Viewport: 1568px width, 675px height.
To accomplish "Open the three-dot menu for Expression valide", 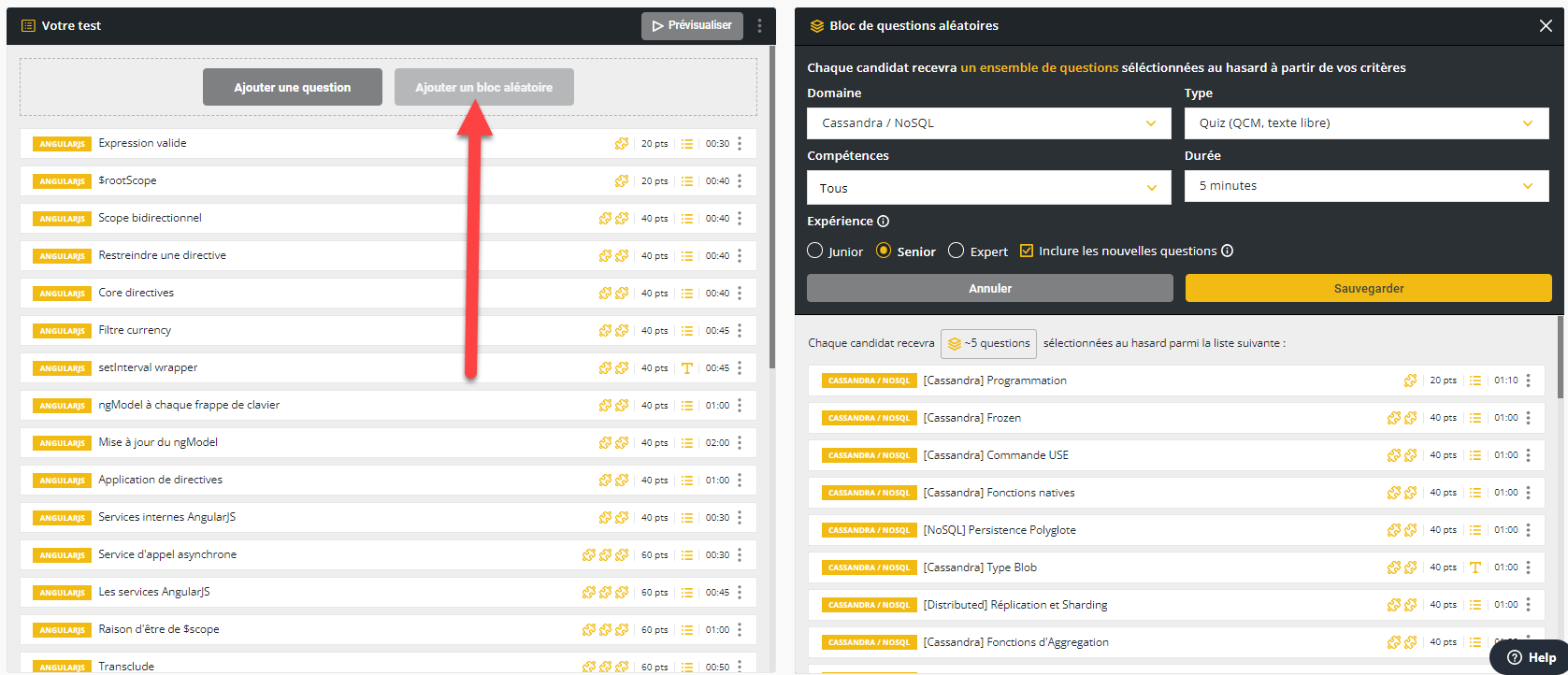I will tap(740, 144).
